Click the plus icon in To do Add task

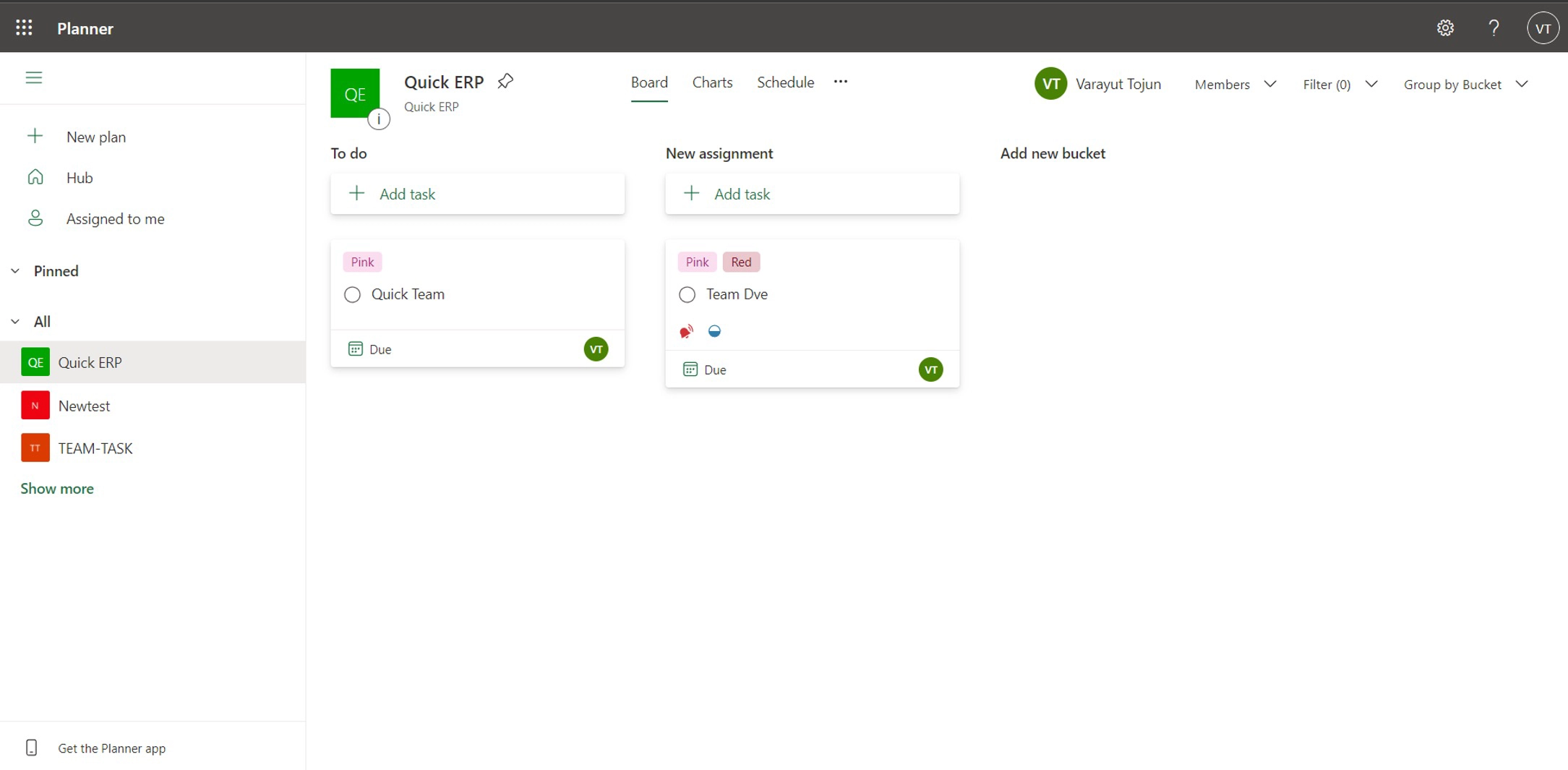[356, 193]
